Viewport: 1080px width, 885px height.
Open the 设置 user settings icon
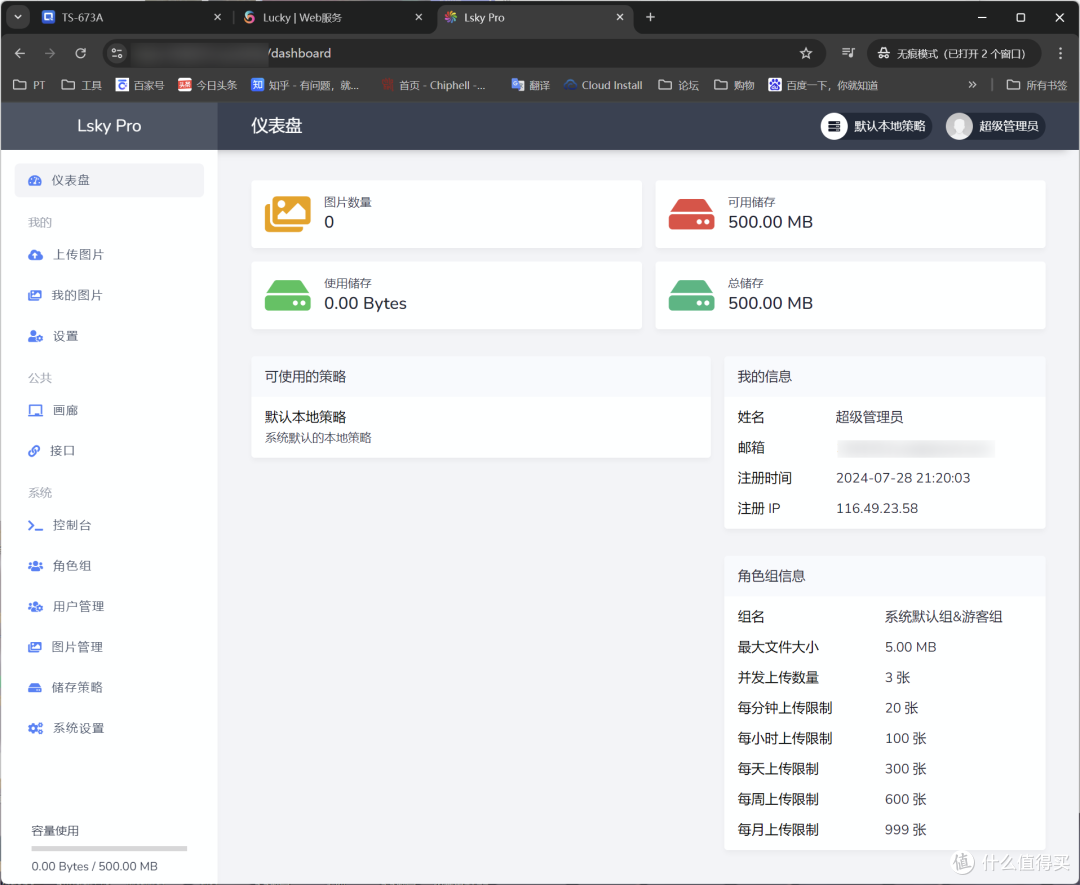(35, 336)
